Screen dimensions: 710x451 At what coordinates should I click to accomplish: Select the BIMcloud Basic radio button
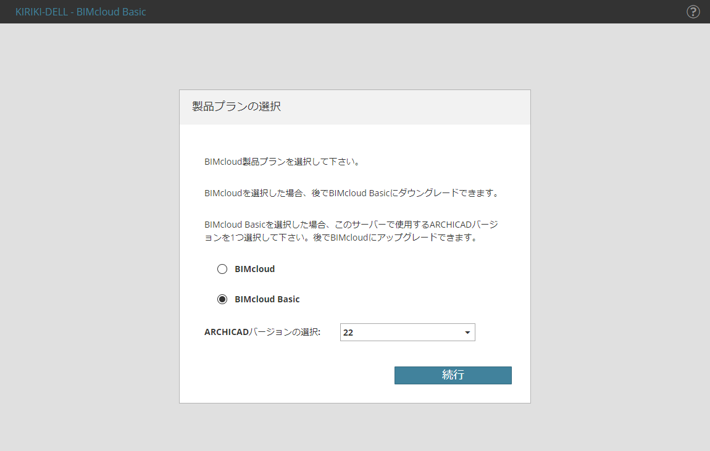222,299
